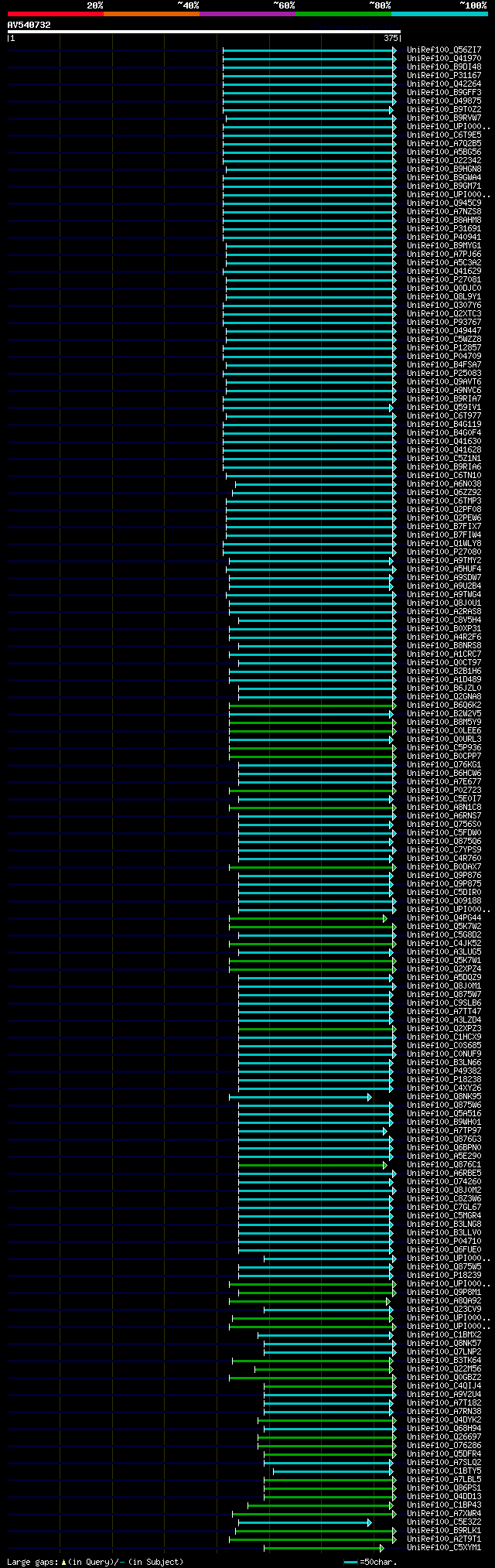The width and height of the screenshot is (495, 1568).
Task: Select the UniRef100_C6T977 label
Action: point(444,415)
